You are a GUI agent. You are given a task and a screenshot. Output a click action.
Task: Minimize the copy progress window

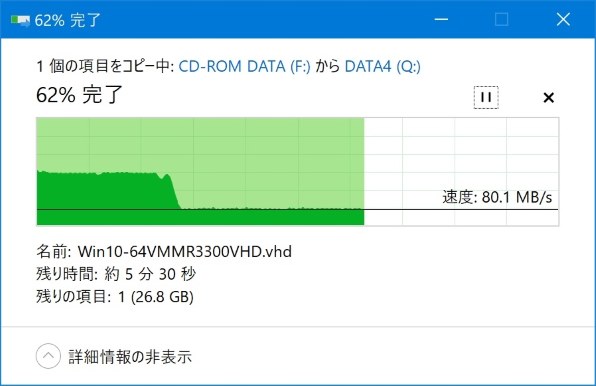[x=441, y=19]
